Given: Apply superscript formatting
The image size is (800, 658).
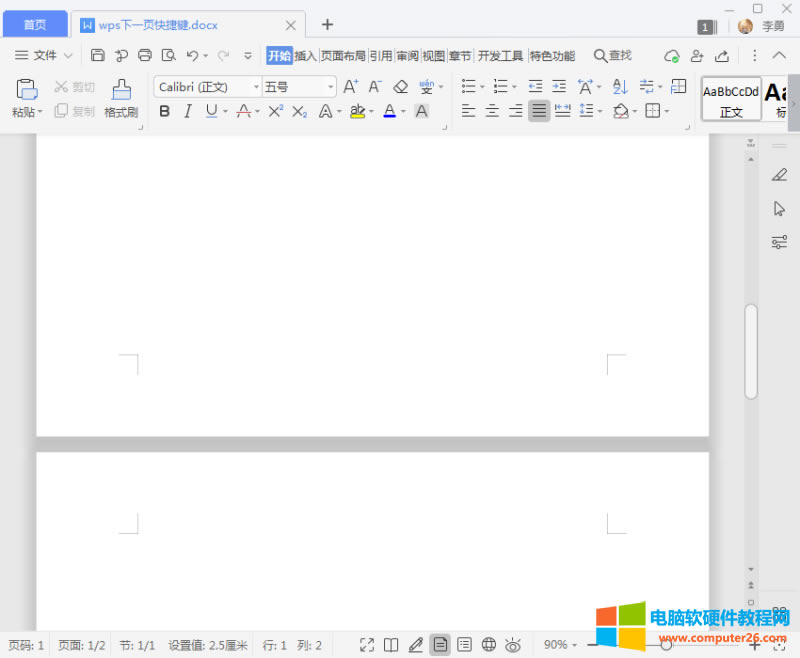Looking at the screenshot, I should pos(276,111).
